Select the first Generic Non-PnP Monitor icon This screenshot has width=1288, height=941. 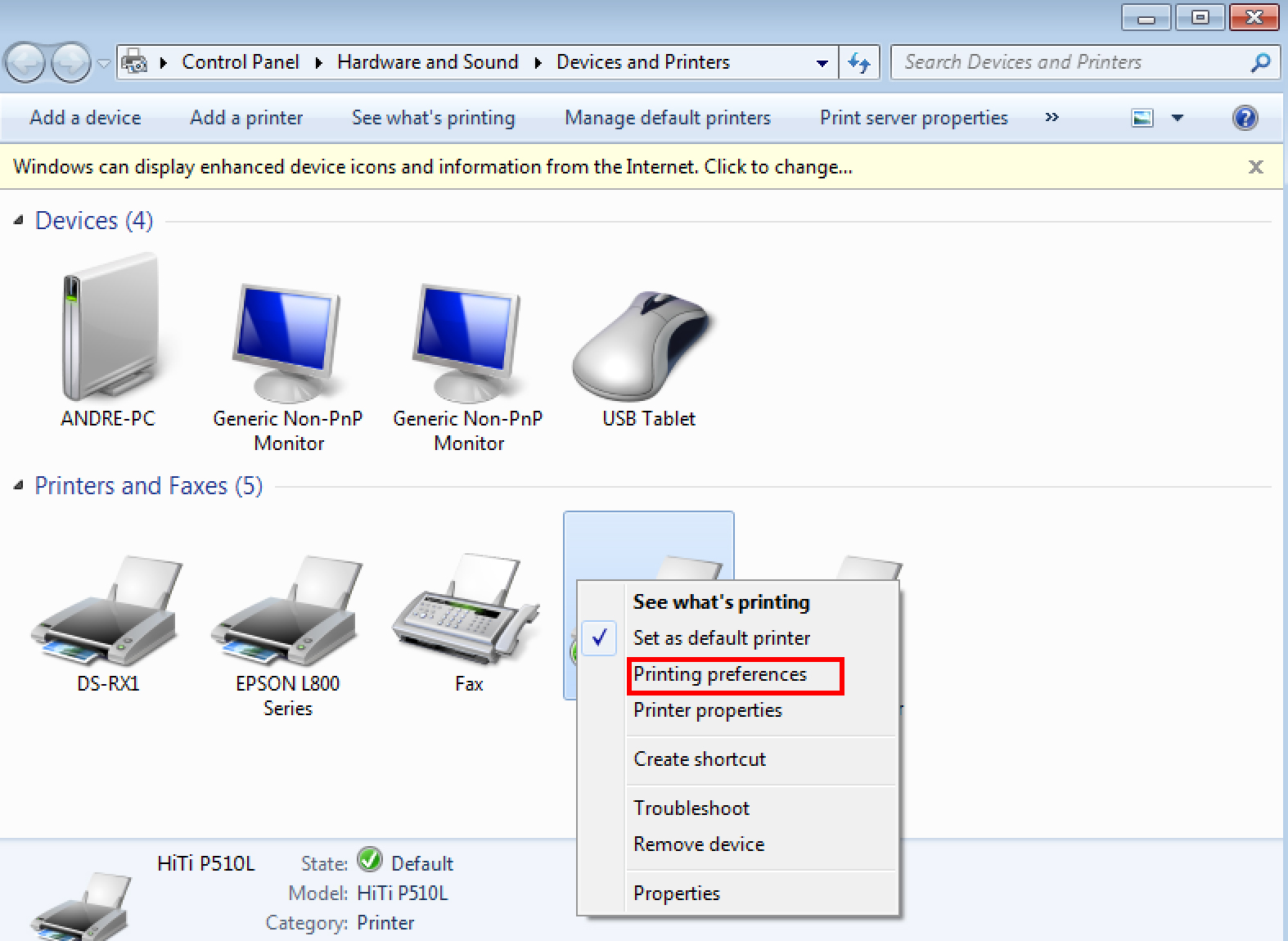[287, 342]
